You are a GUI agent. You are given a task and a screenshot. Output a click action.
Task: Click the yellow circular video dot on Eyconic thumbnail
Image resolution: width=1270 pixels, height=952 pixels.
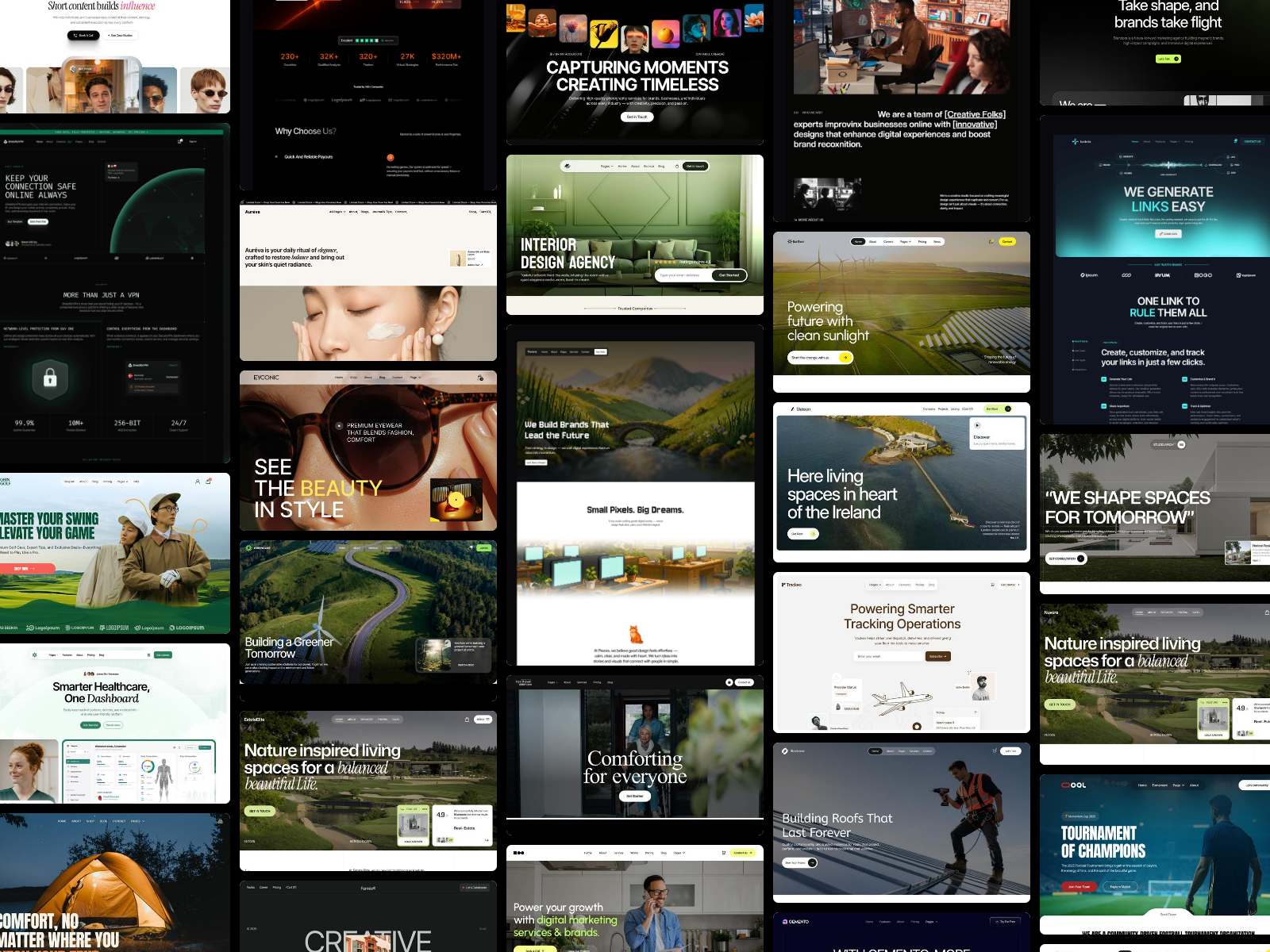tap(456, 499)
